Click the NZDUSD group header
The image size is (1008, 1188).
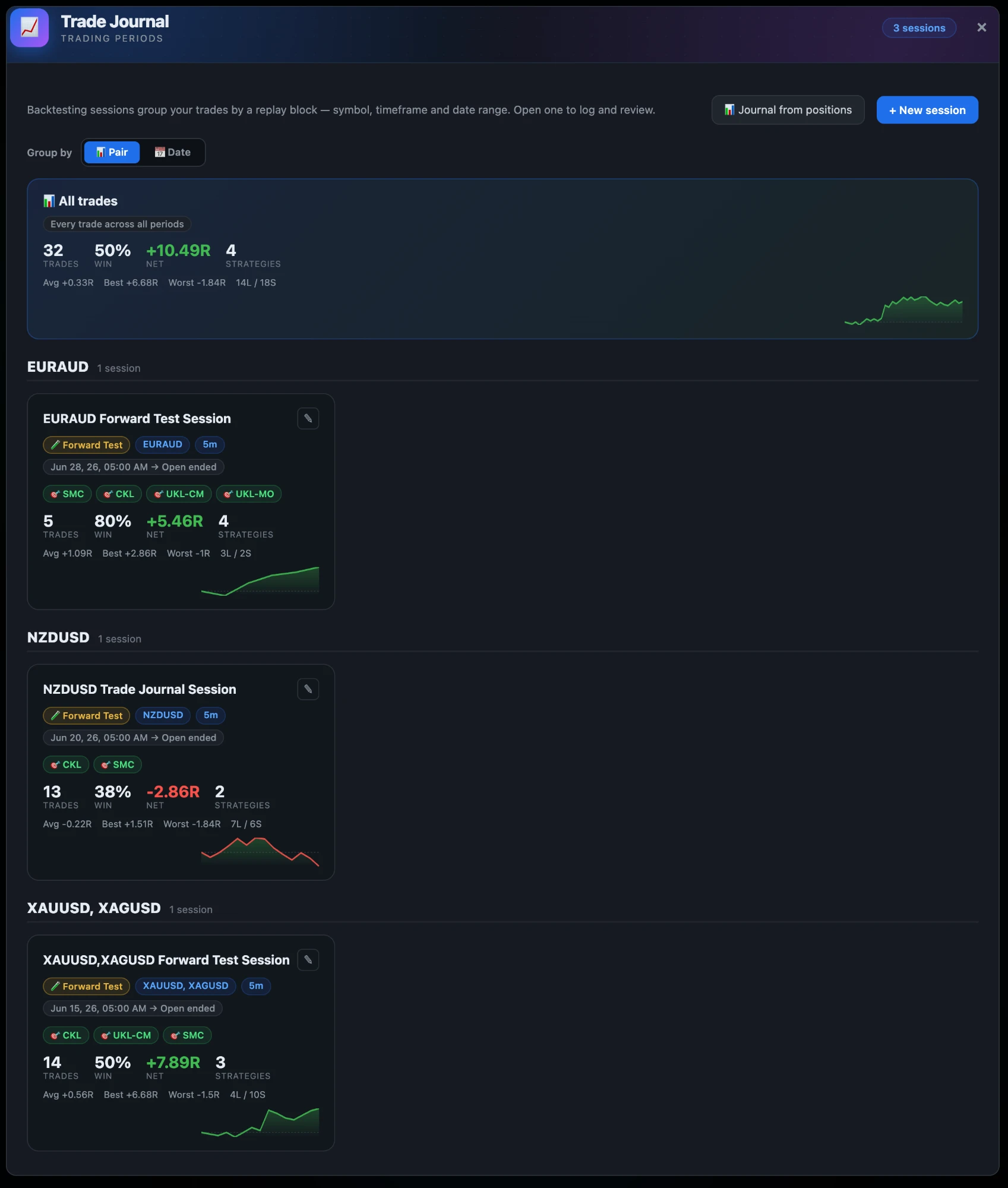(x=58, y=637)
